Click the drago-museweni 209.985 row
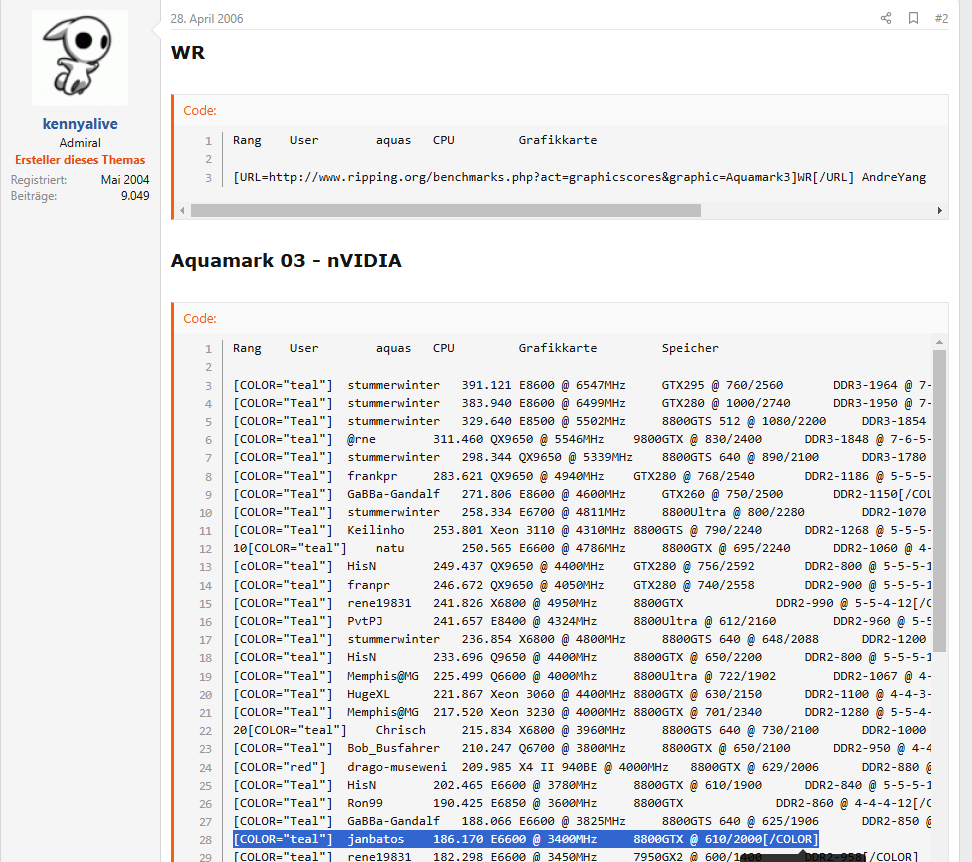 point(582,767)
